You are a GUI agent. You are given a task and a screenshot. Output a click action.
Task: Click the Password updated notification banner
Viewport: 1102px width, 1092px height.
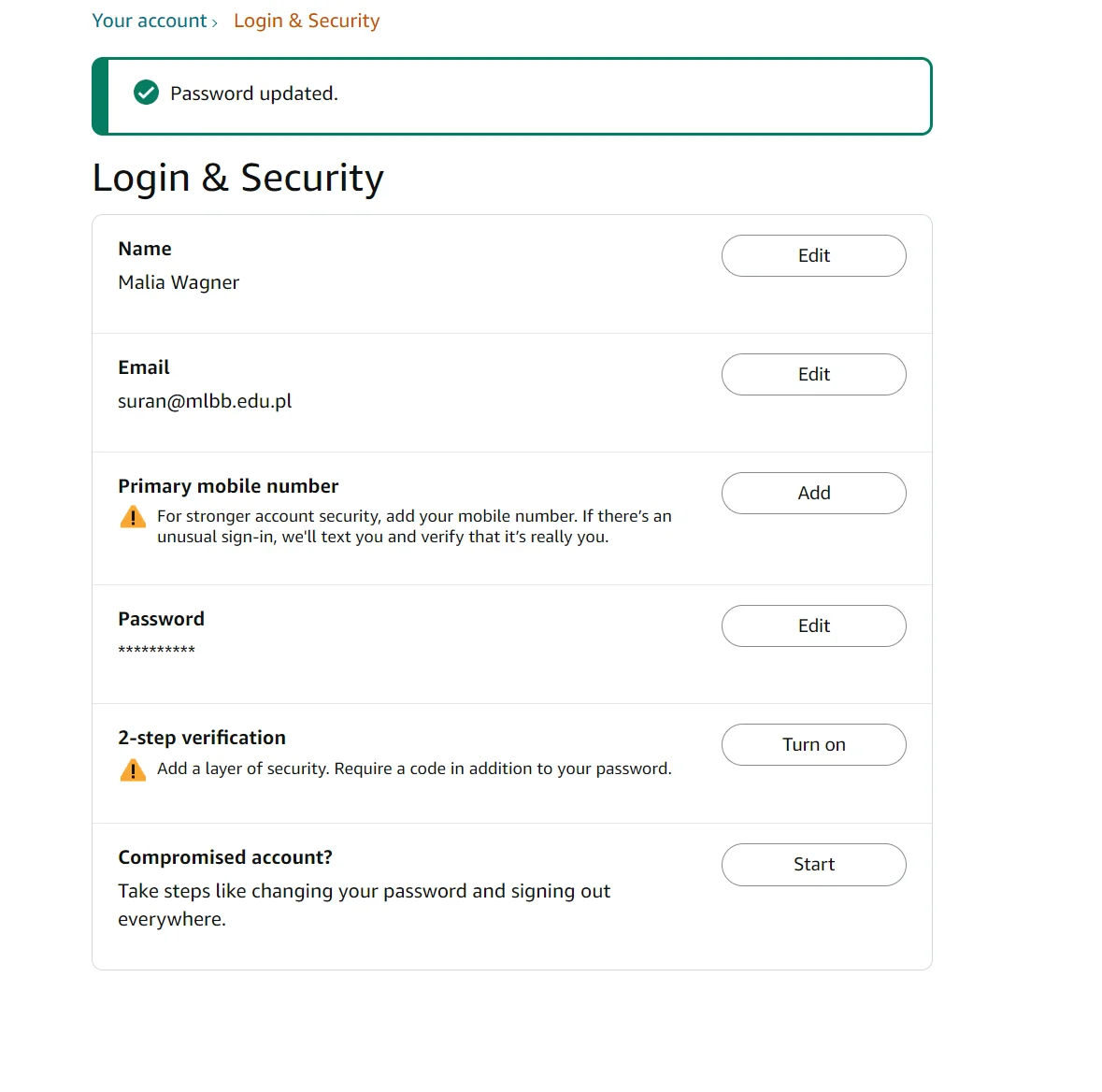tap(511, 96)
